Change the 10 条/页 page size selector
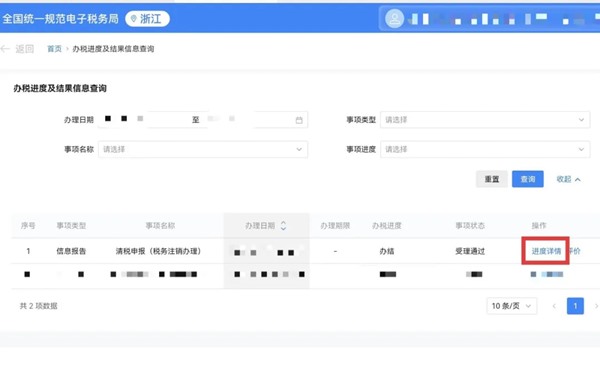600x374 pixels. tap(512, 306)
